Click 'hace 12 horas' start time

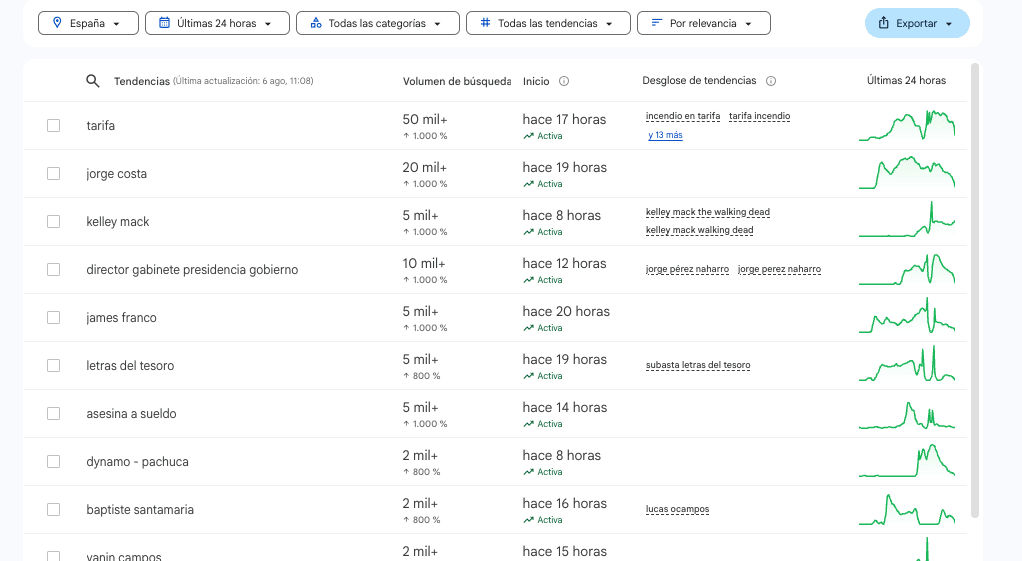point(564,263)
